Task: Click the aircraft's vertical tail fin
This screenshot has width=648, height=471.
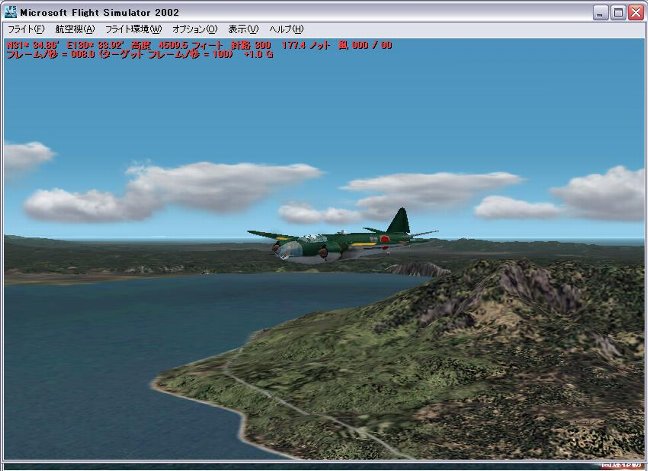Action: (x=399, y=220)
